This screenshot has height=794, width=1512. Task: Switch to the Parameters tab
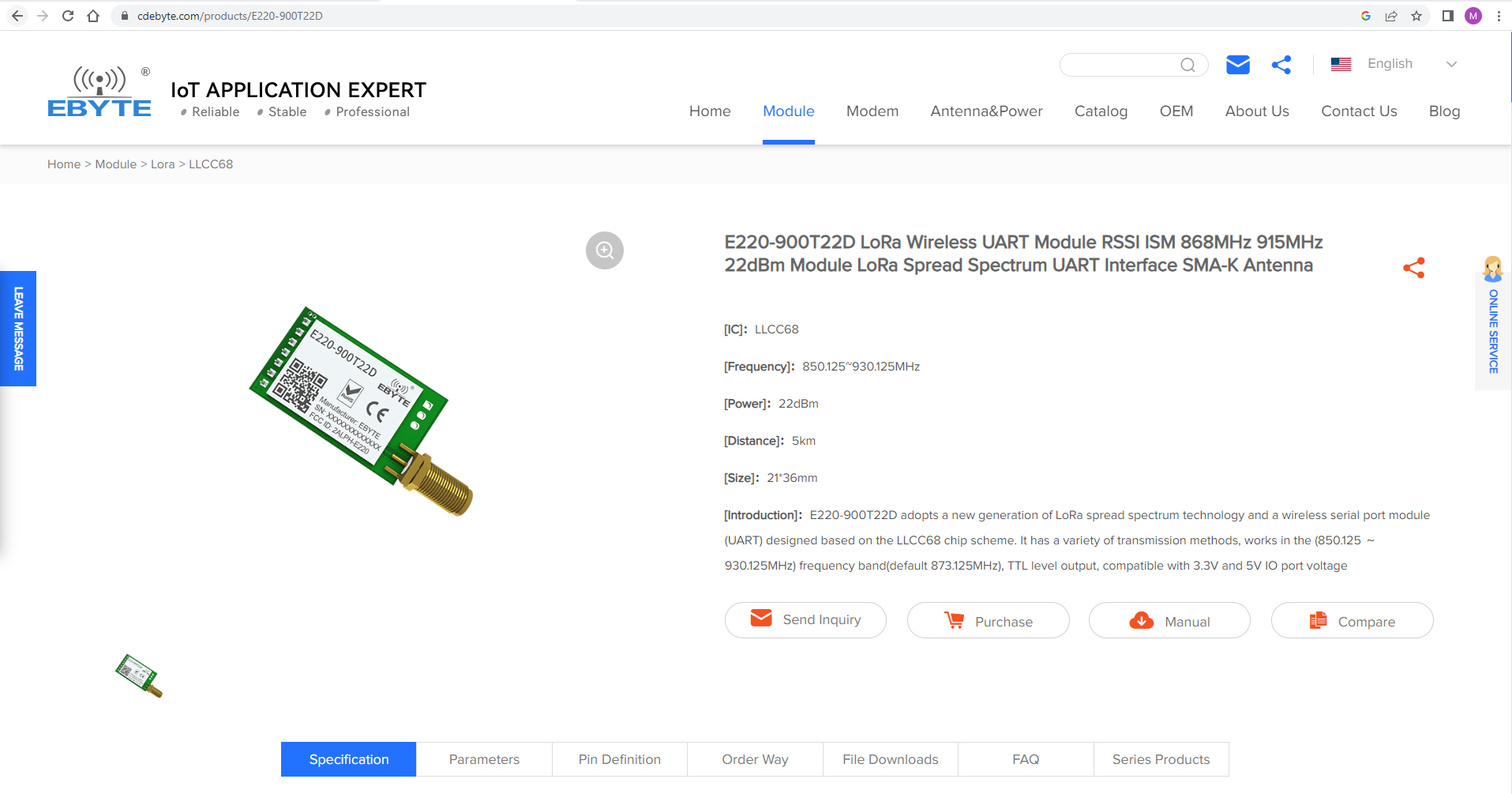pyautogui.click(x=484, y=759)
